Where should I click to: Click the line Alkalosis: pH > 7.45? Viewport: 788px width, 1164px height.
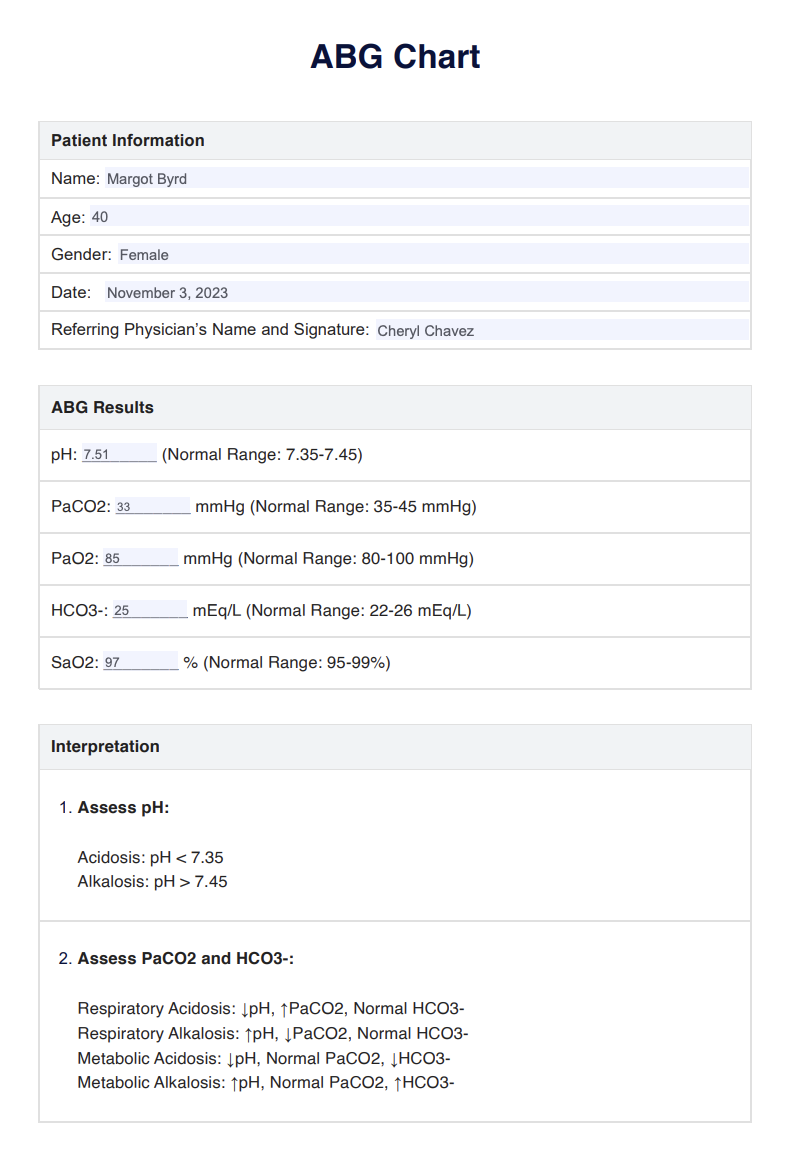click(152, 882)
